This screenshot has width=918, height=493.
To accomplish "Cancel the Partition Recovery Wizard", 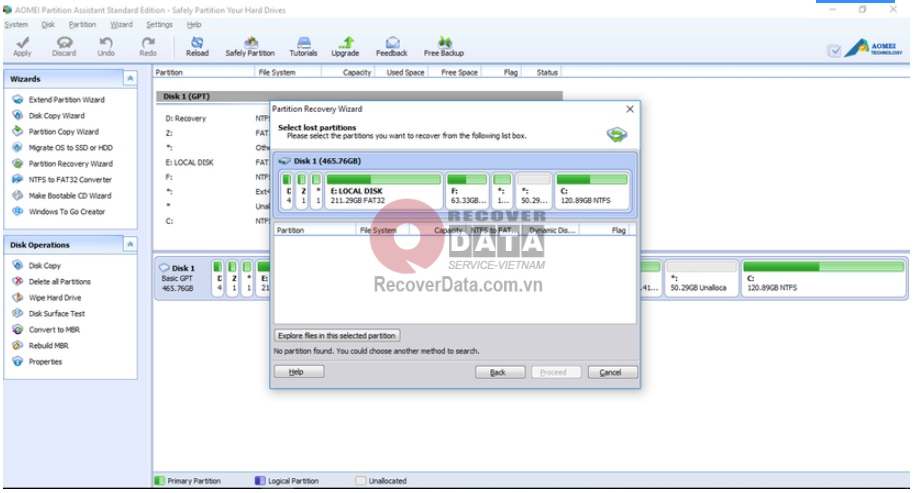I will [x=612, y=372].
